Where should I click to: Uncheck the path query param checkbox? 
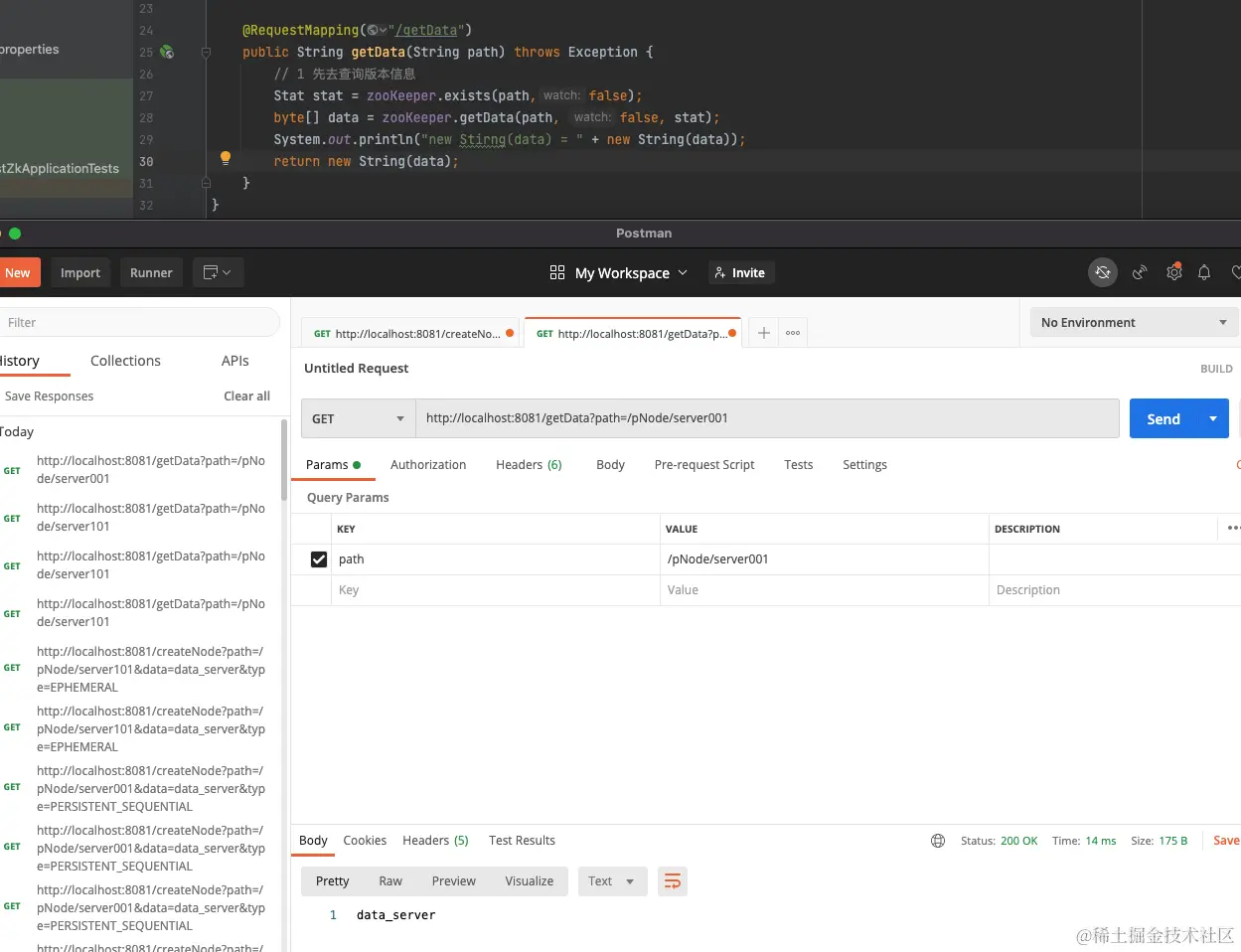pos(319,559)
